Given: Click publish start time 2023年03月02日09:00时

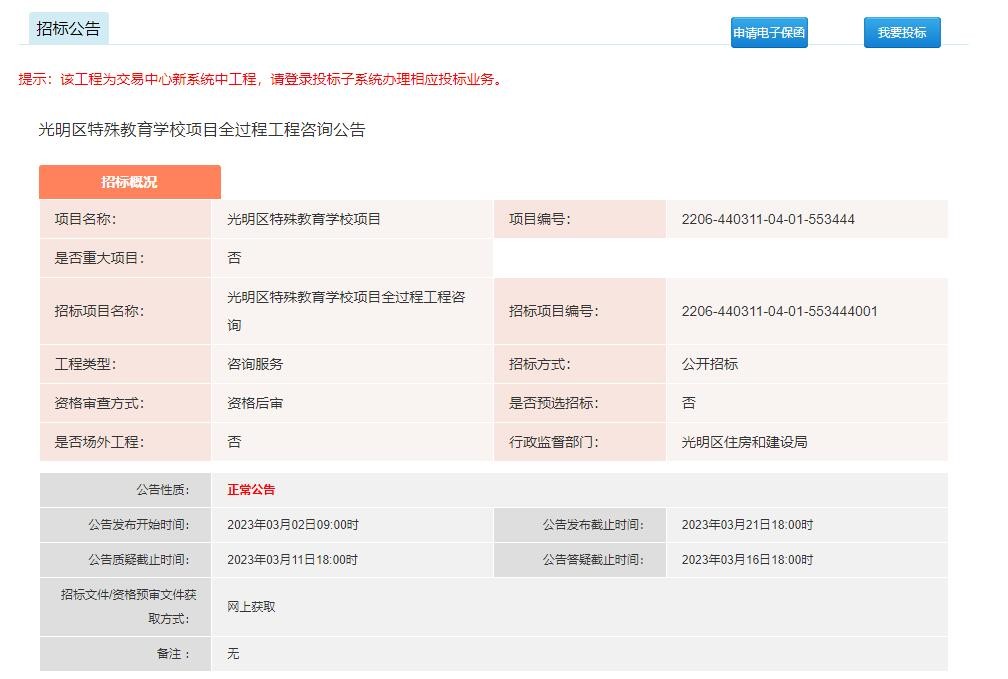Looking at the screenshot, I should click(292, 525).
